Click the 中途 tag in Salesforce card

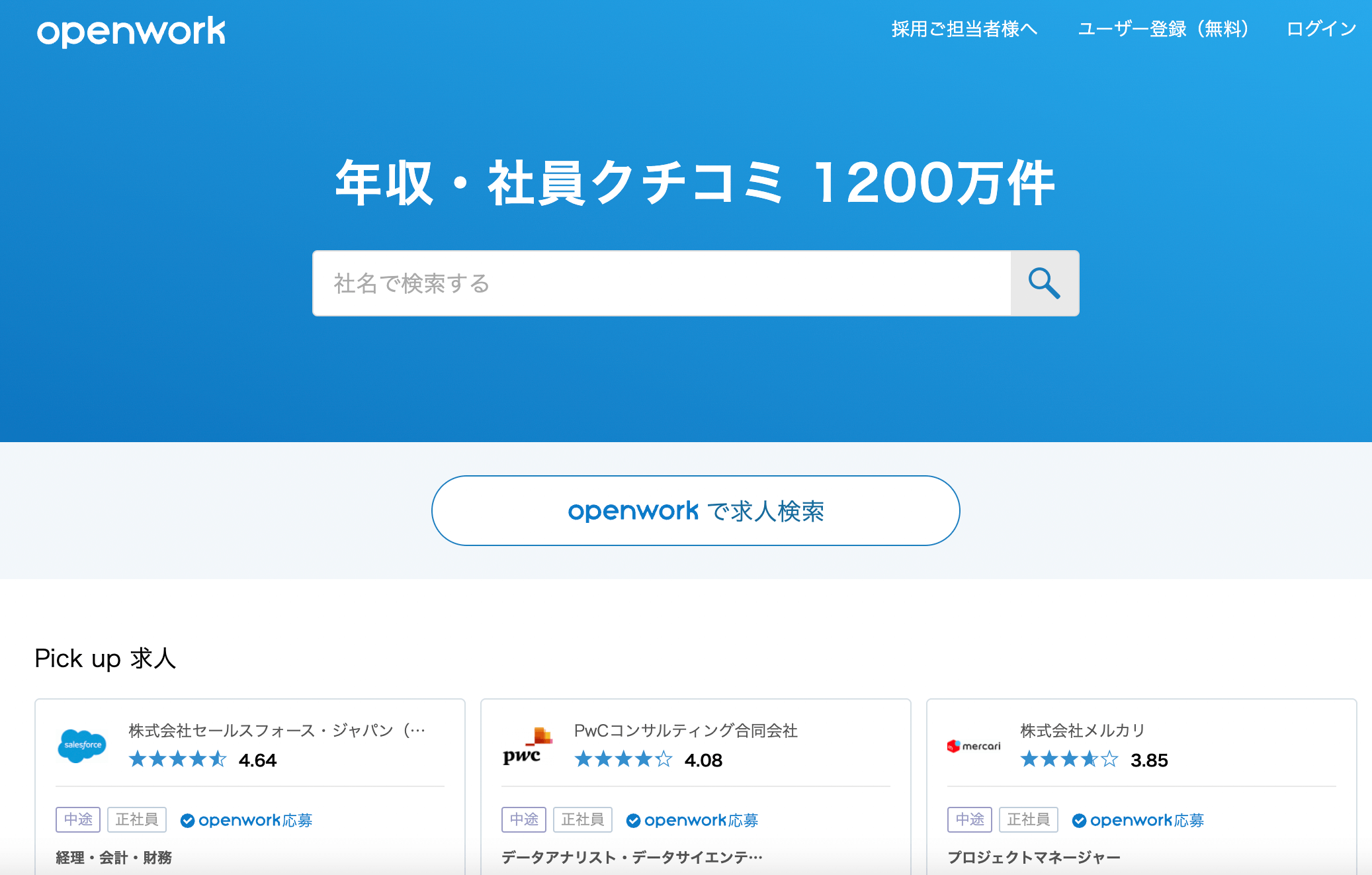pyautogui.click(x=78, y=819)
